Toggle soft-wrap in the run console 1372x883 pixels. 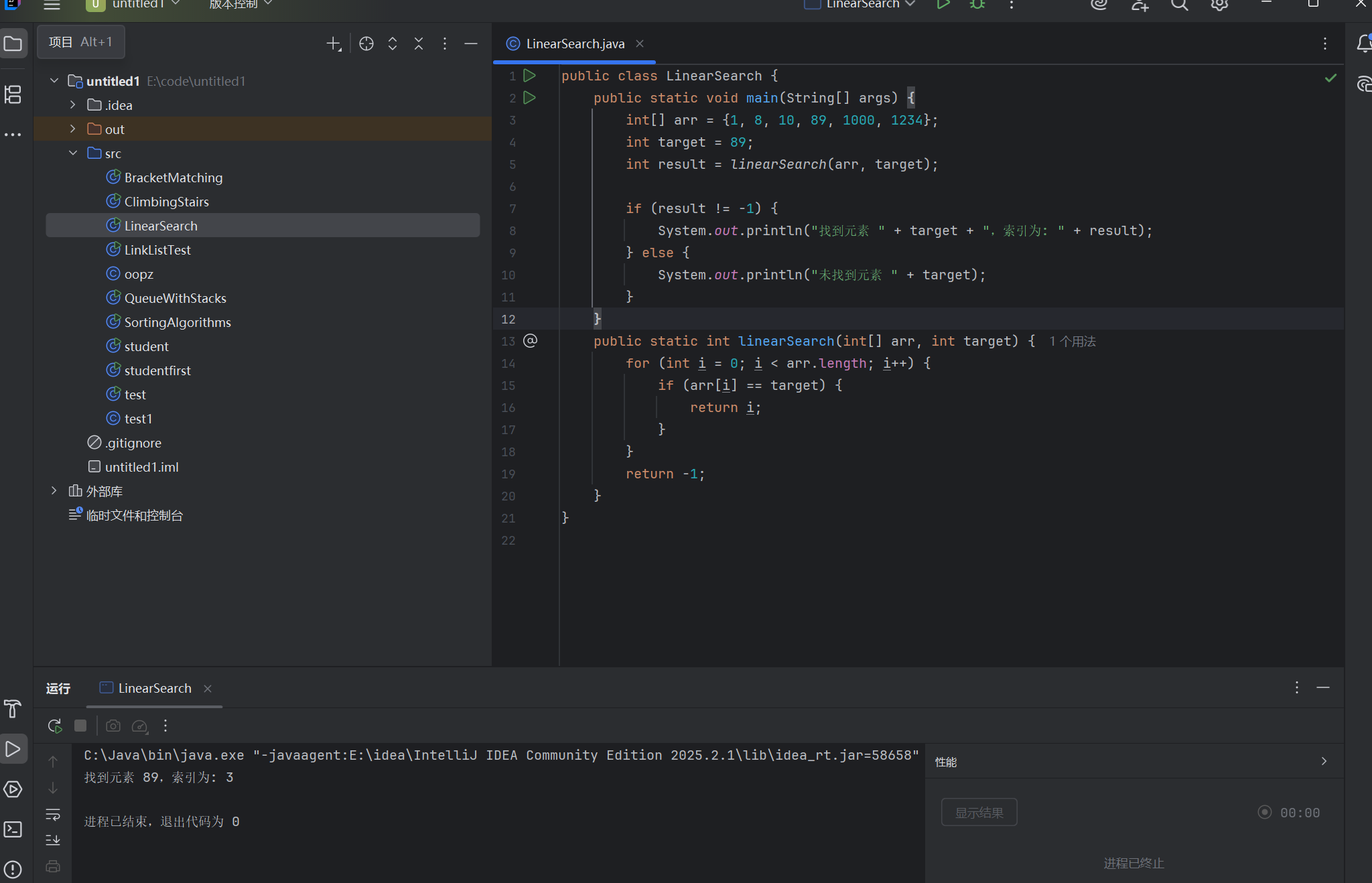pyautogui.click(x=53, y=814)
